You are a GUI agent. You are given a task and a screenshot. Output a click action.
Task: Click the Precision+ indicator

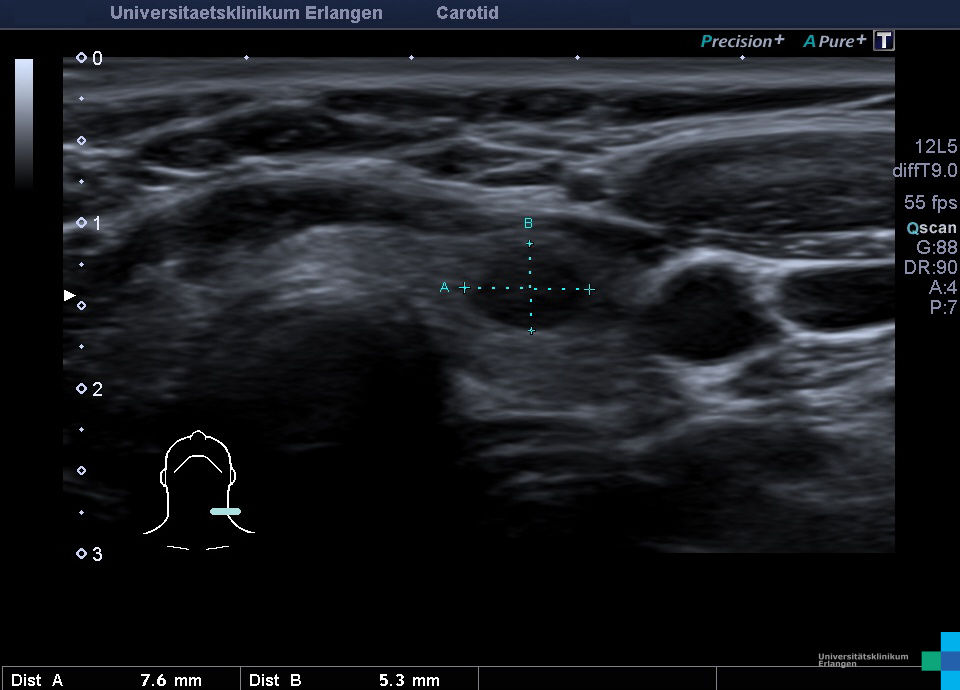pyautogui.click(x=742, y=41)
